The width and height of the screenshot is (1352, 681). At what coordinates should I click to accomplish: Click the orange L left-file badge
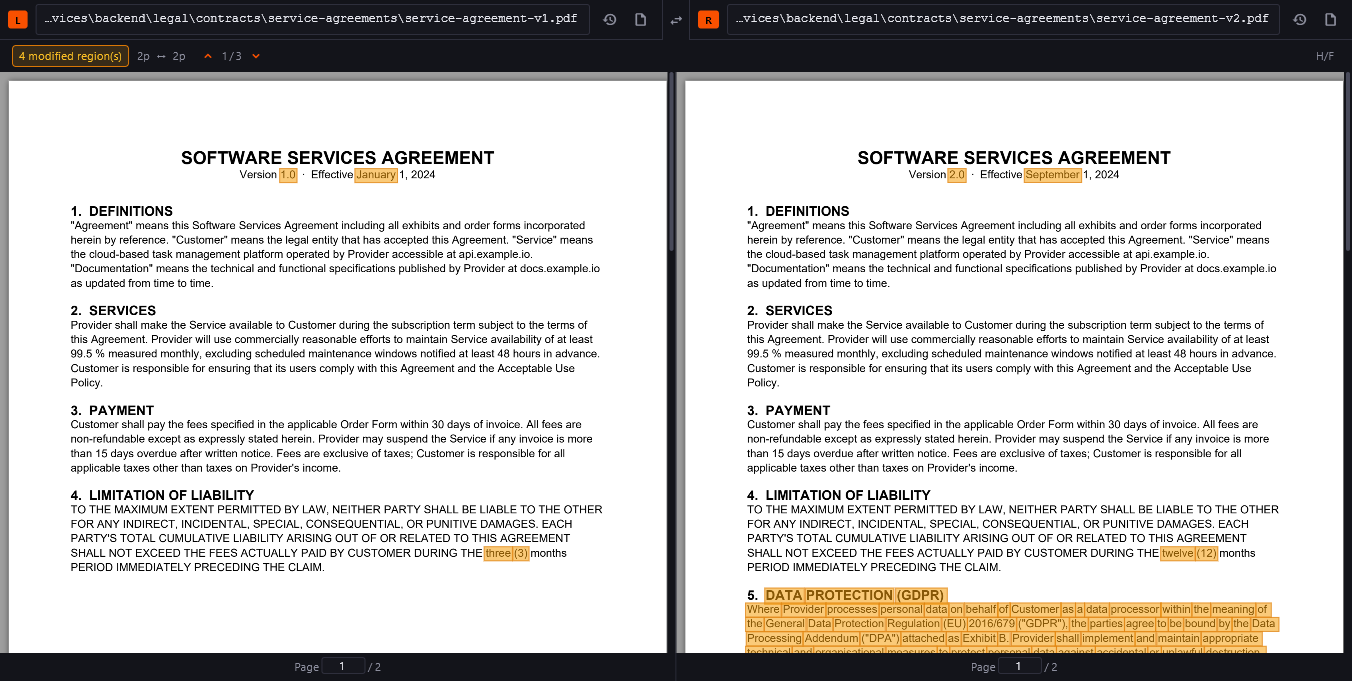(x=18, y=20)
